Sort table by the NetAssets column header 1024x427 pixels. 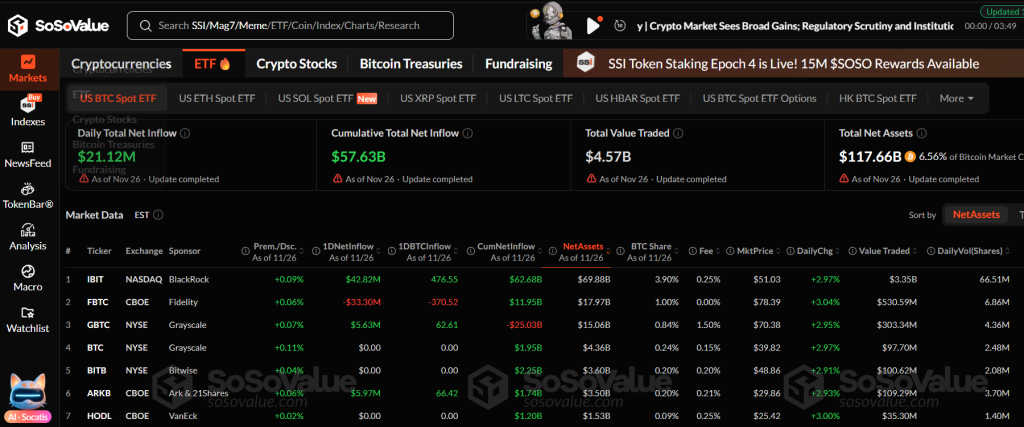pyautogui.click(x=583, y=245)
